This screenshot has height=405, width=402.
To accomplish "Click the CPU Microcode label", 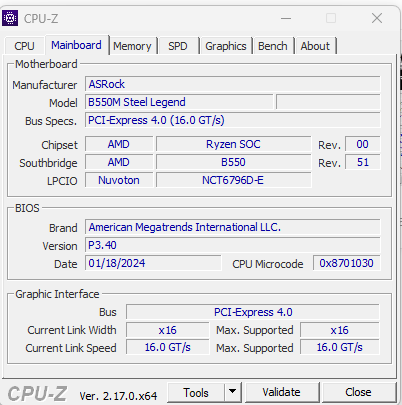I will [268, 264].
